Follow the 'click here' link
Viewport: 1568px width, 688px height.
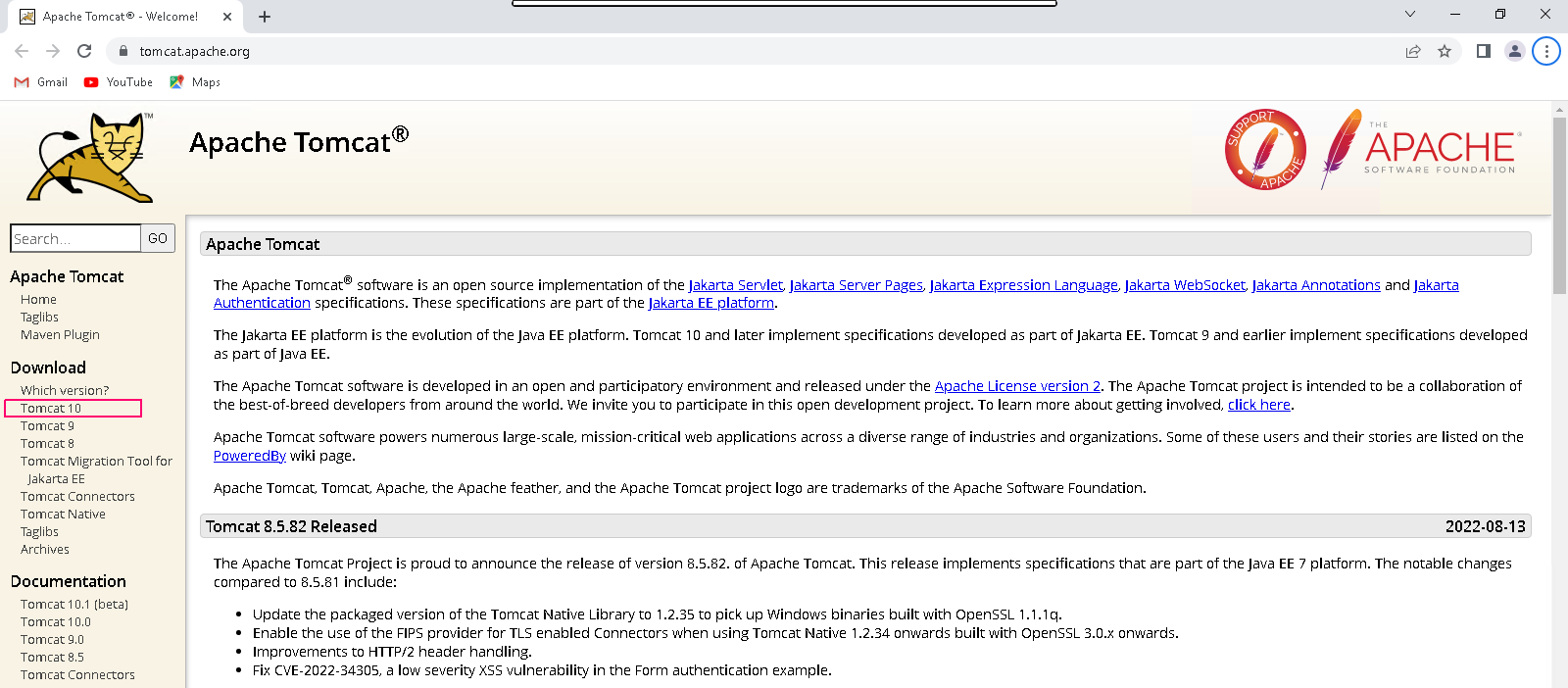[1259, 405]
